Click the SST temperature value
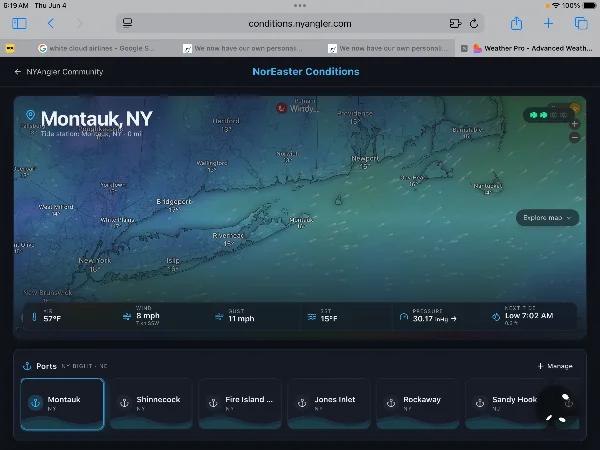Viewport: 600px width, 450px height. click(329, 318)
